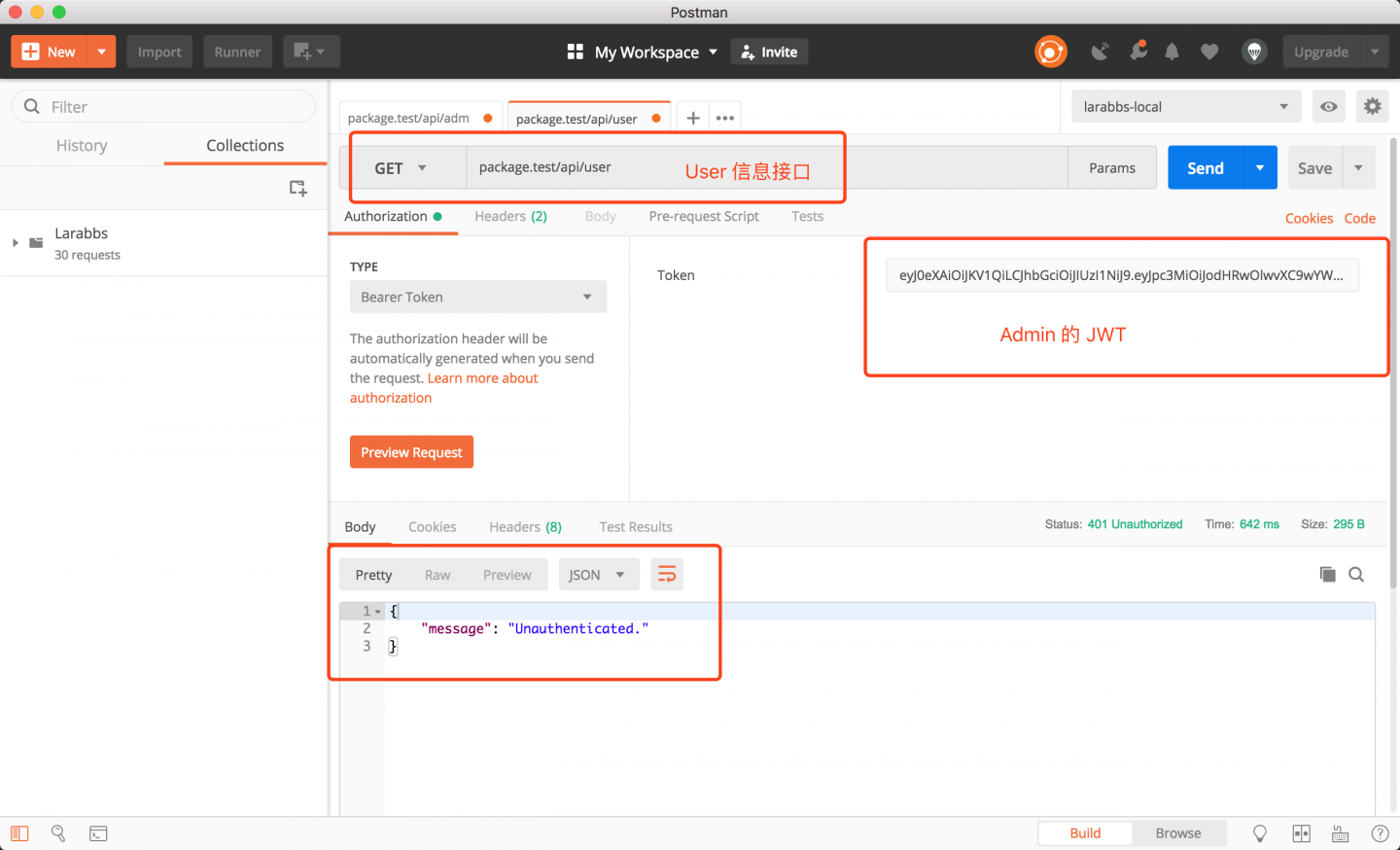Click the request URL field
1400x850 pixels.
tap(767, 167)
